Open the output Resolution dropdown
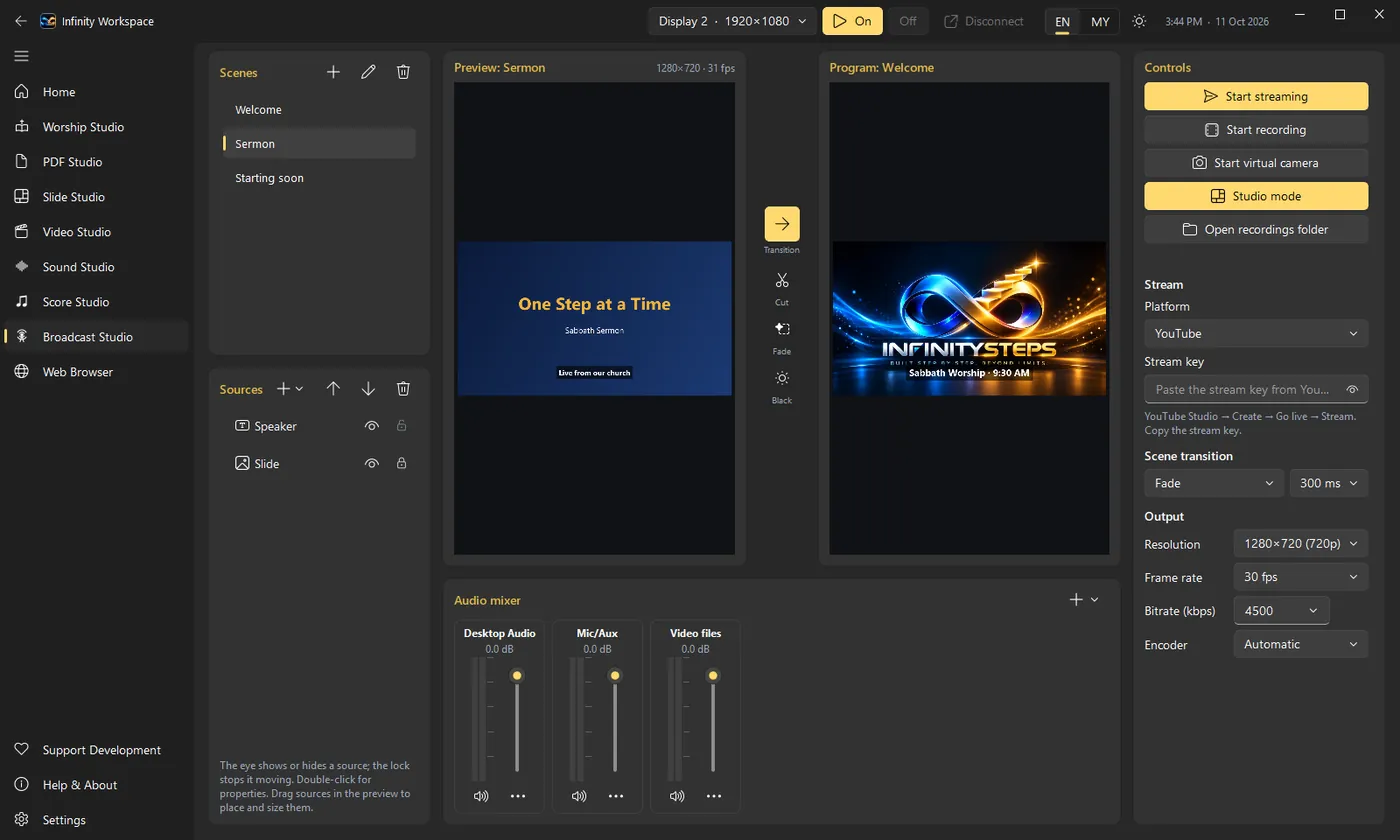This screenshot has height=840, width=1400. tap(1301, 544)
